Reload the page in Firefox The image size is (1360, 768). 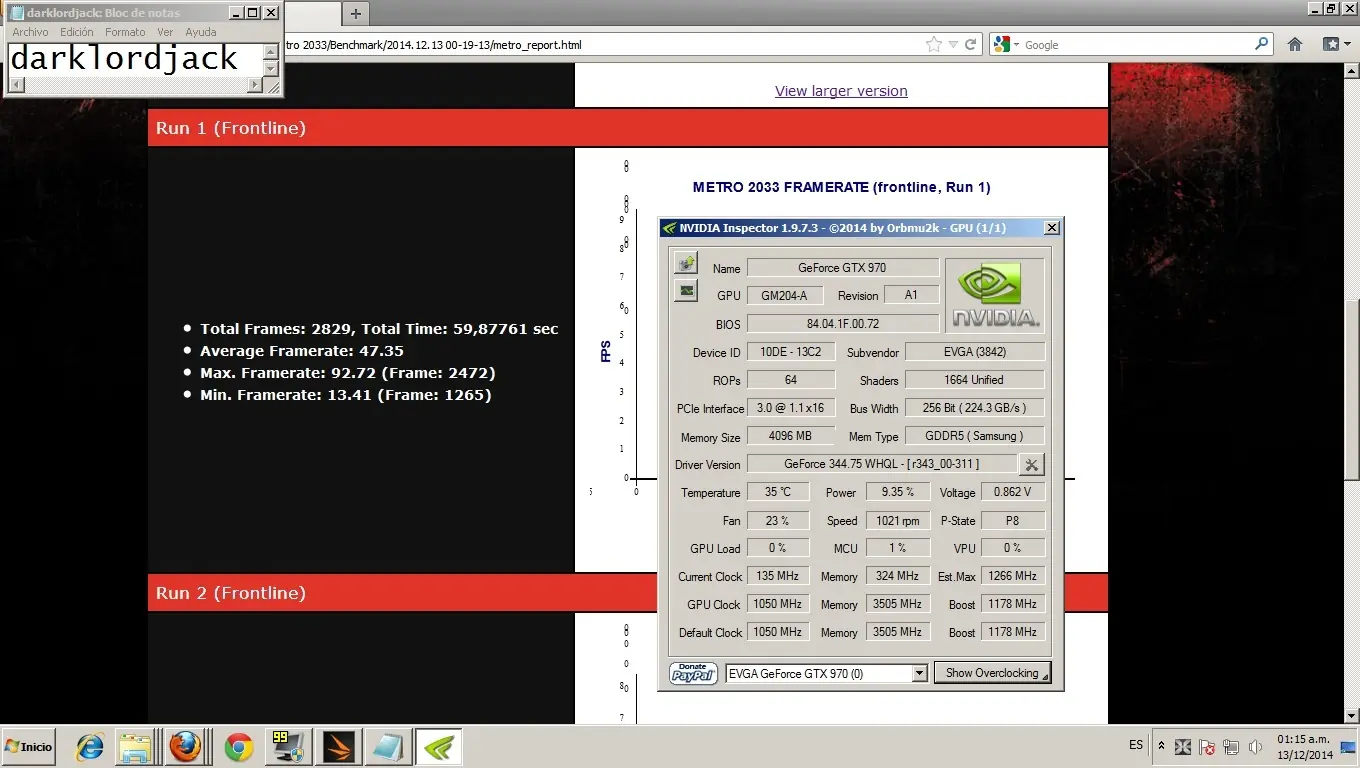pyautogui.click(x=970, y=44)
